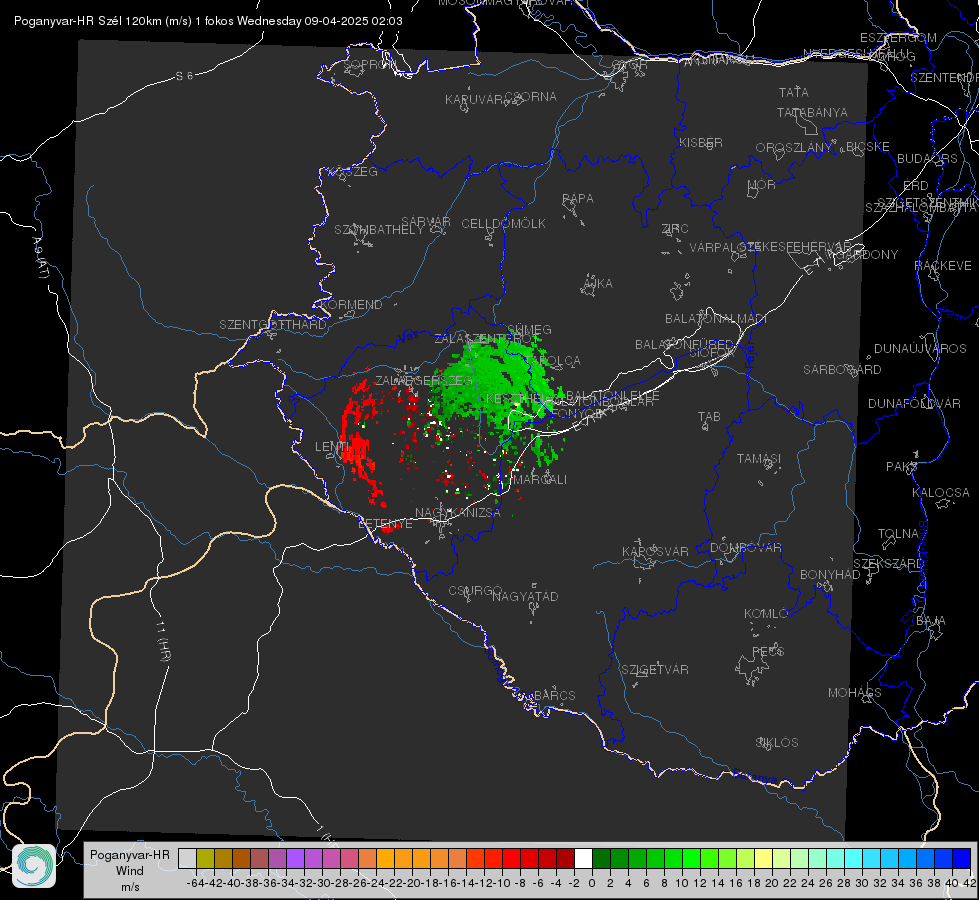Click the BARCS town label
Screen dimensions: 979x900
tap(555, 695)
